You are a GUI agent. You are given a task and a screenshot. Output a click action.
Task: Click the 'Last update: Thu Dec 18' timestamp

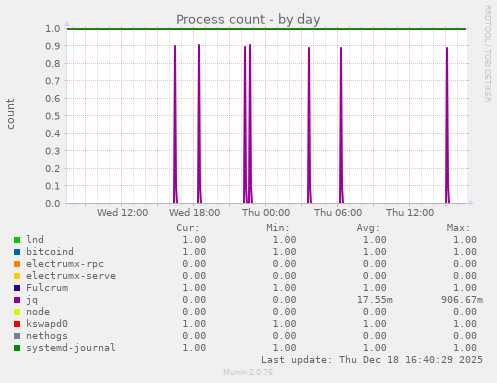372,360
